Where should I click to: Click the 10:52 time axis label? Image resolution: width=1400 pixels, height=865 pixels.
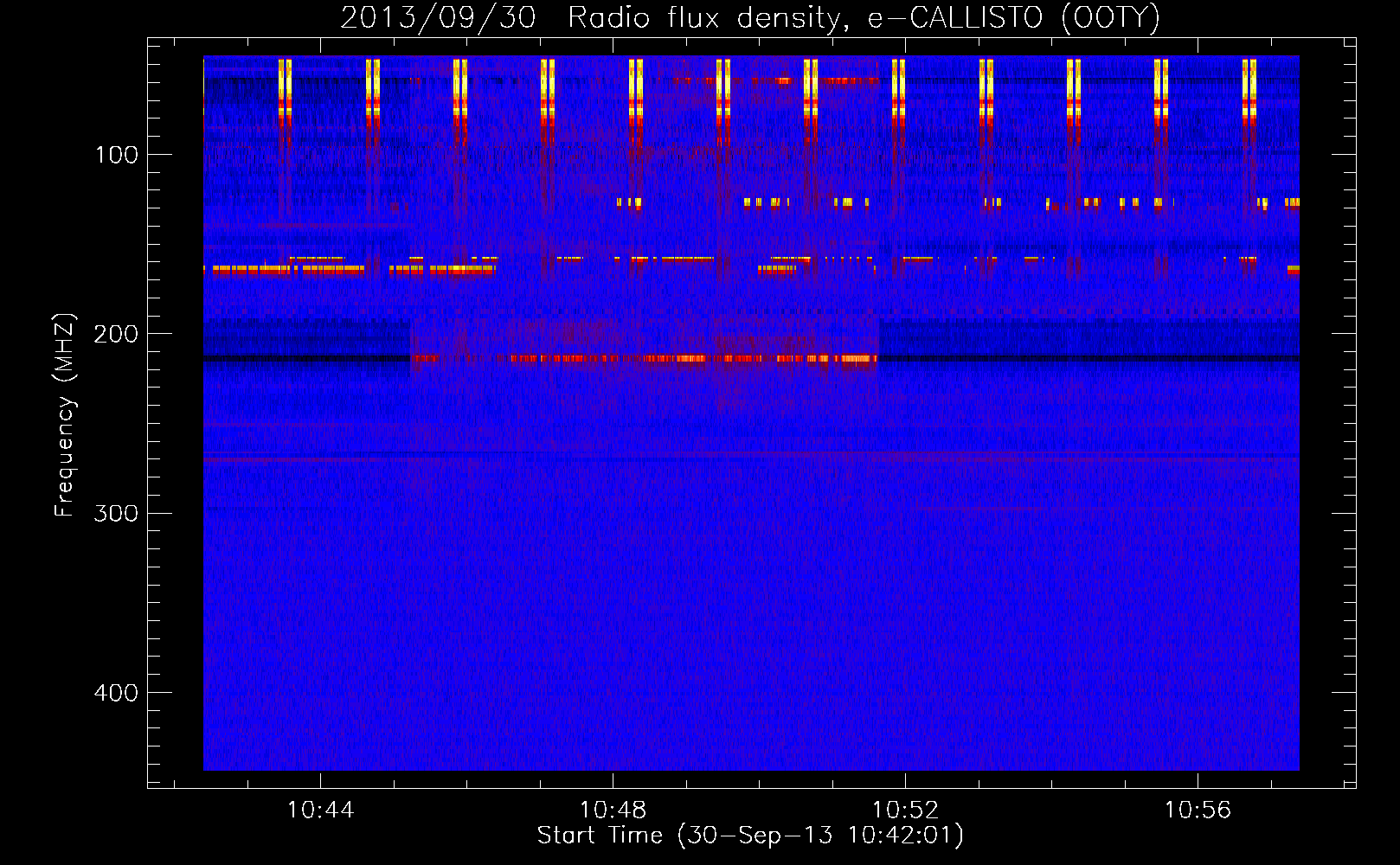pos(905,811)
